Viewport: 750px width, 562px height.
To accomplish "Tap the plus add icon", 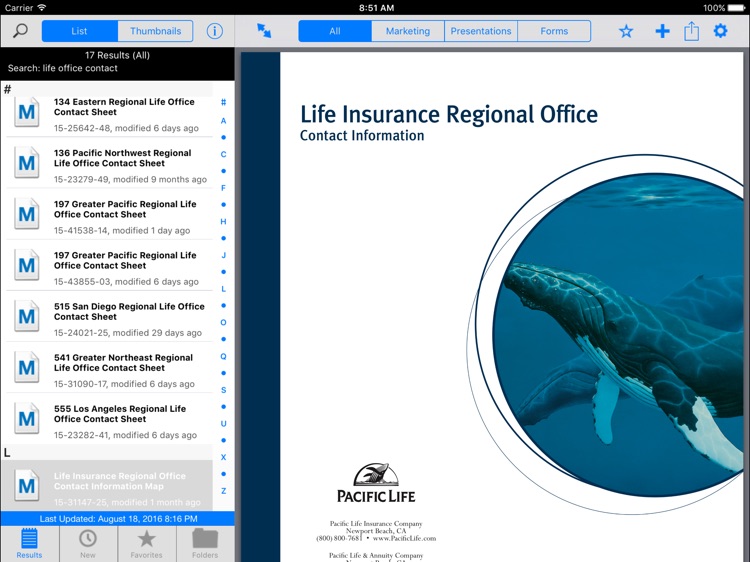I will (662, 31).
